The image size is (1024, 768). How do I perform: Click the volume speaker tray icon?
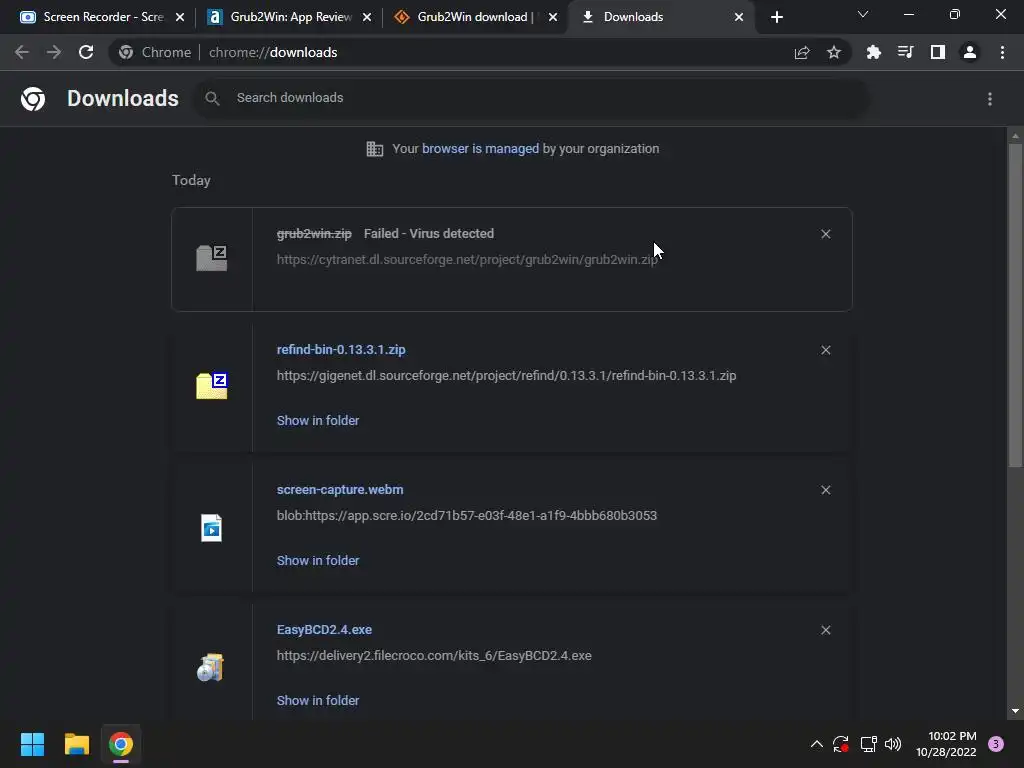893,744
